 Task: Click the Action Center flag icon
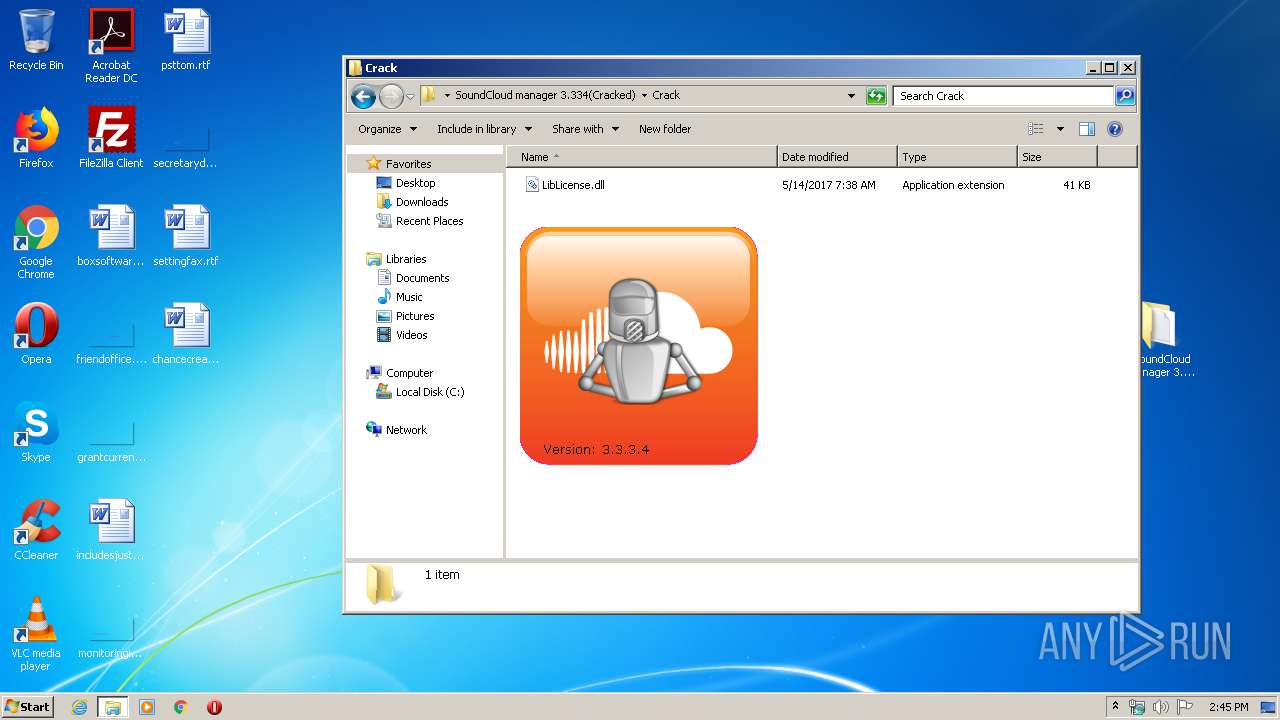1184,707
